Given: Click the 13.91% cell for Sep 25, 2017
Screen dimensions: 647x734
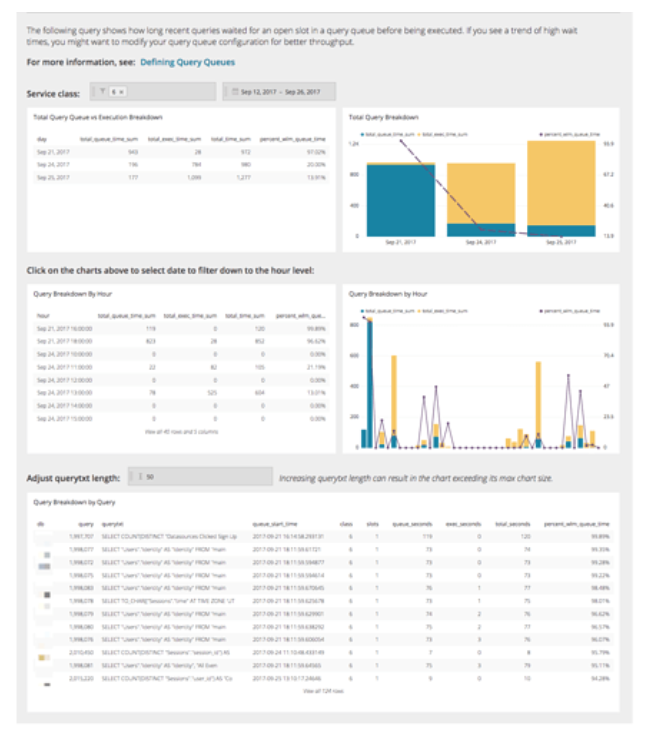Looking at the screenshot, I should [x=316, y=177].
